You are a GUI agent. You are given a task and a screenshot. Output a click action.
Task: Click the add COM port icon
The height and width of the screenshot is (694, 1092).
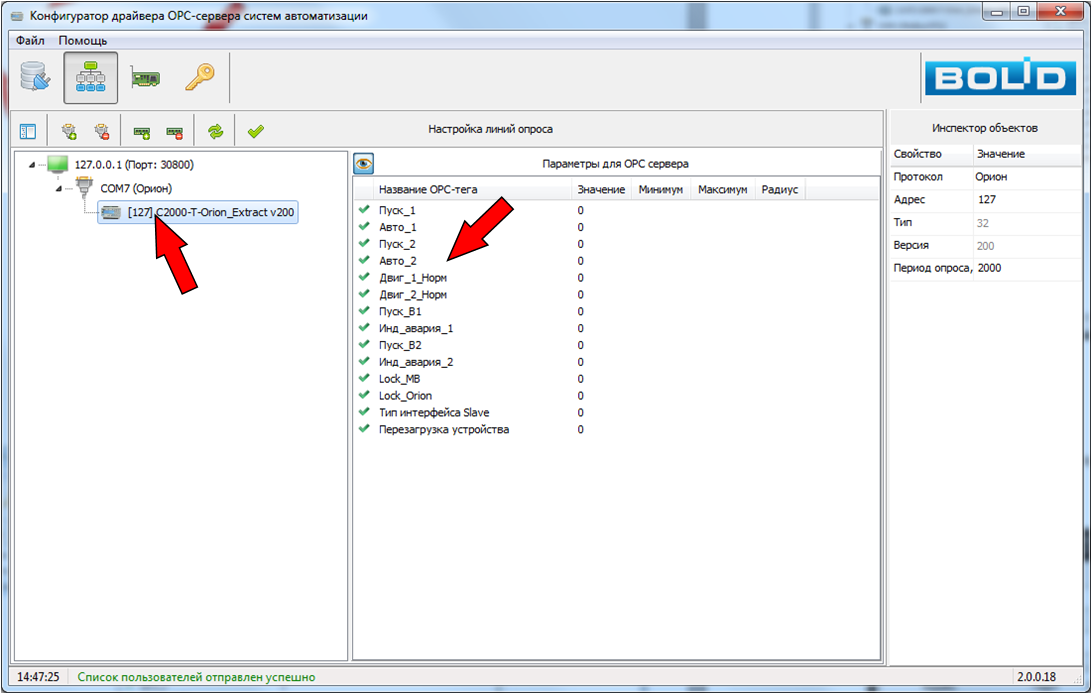click(69, 131)
